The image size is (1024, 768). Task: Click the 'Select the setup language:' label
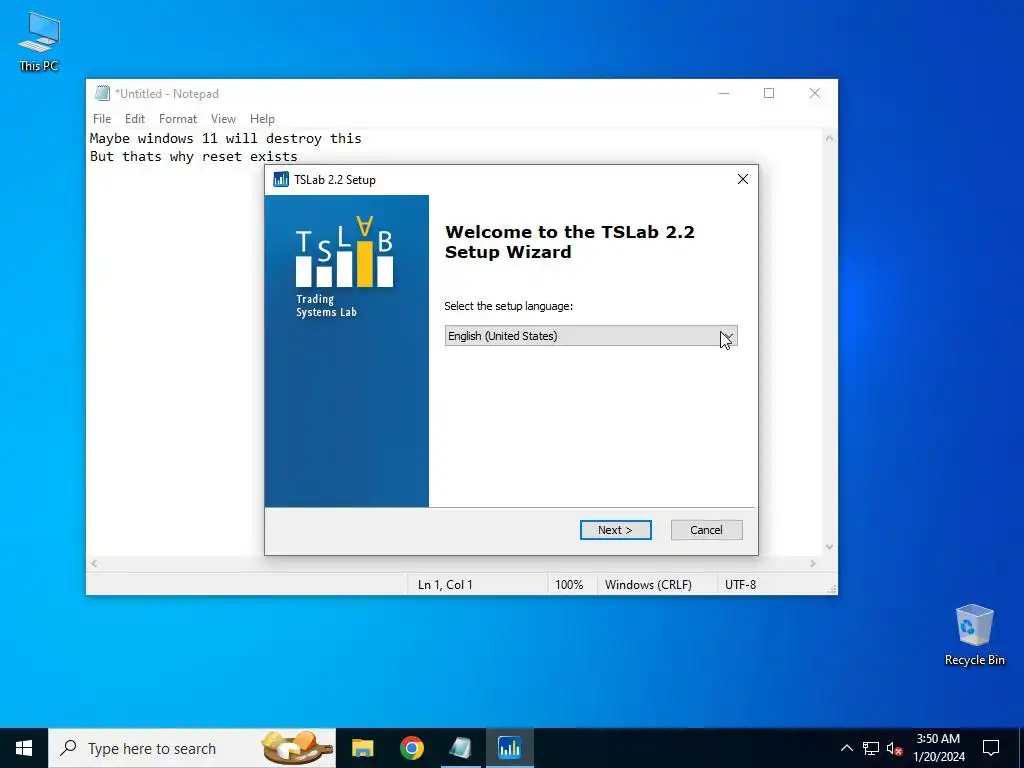(x=508, y=306)
